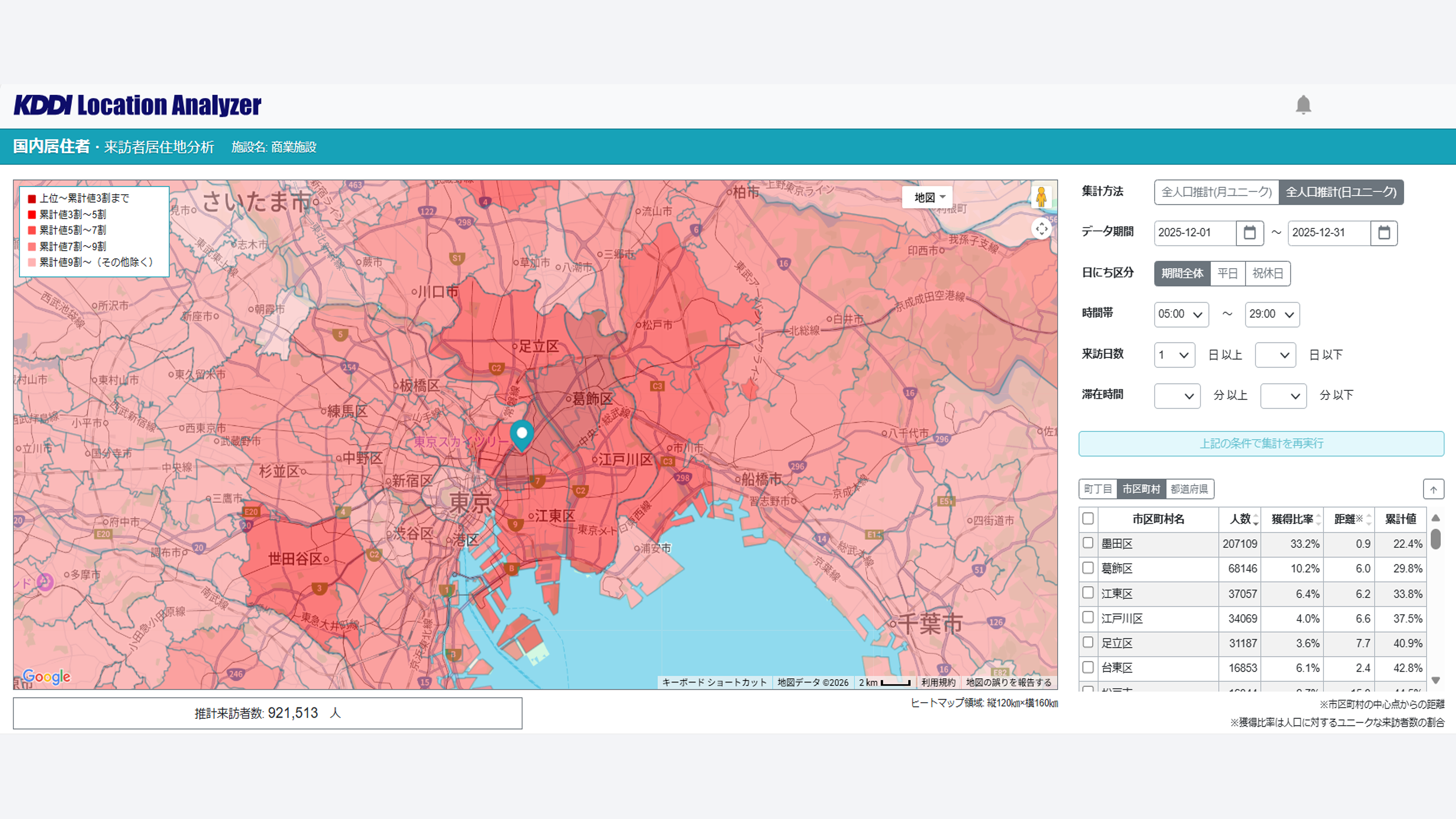Click the notification bell icon
Screen dimensions: 1456x819
click(x=1303, y=105)
